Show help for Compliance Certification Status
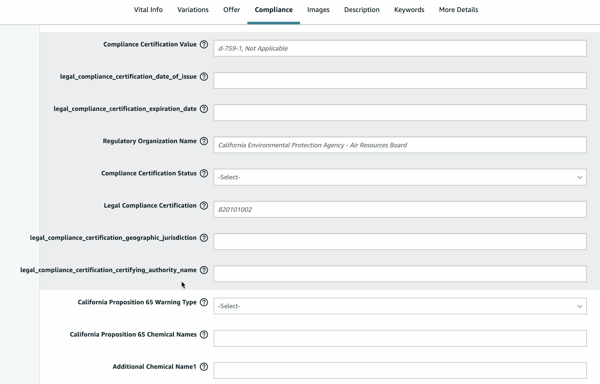Screen dimensions: 600x384 (x=204, y=173)
